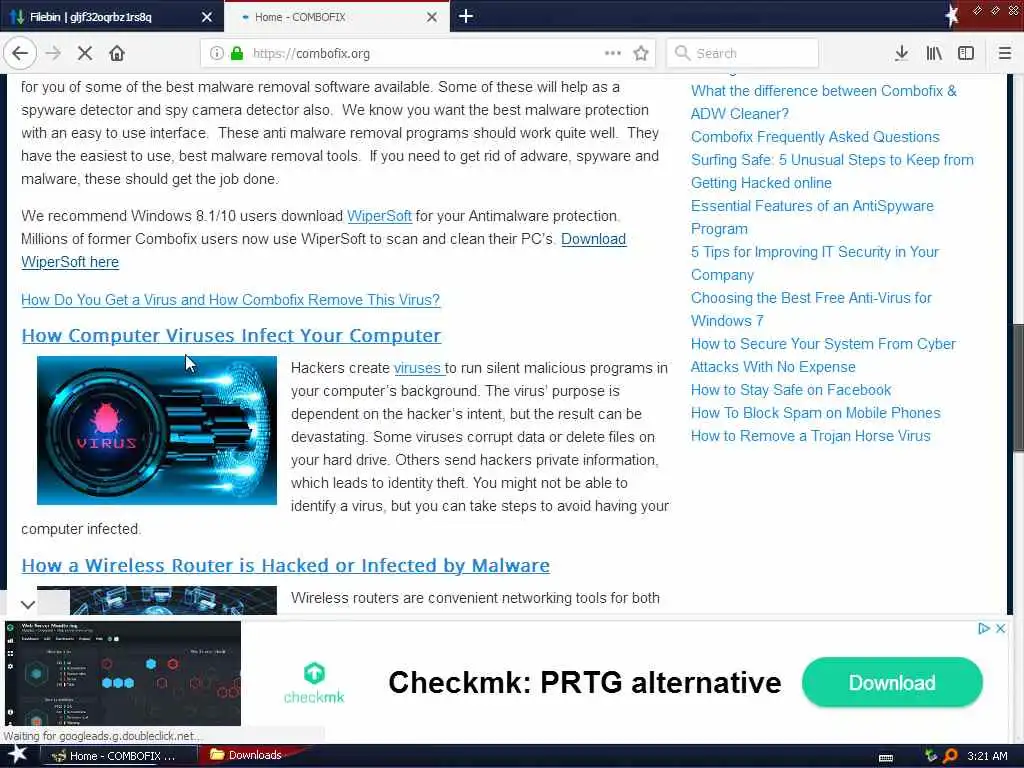Open Essential Features of an AntiSpyware Program

point(812,217)
